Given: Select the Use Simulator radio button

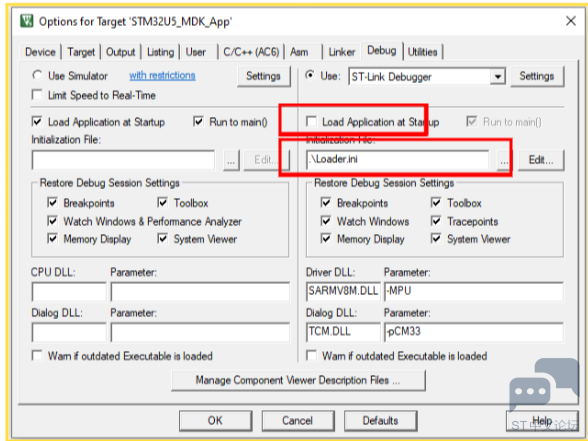Looking at the screenshot, I should 37,75.
